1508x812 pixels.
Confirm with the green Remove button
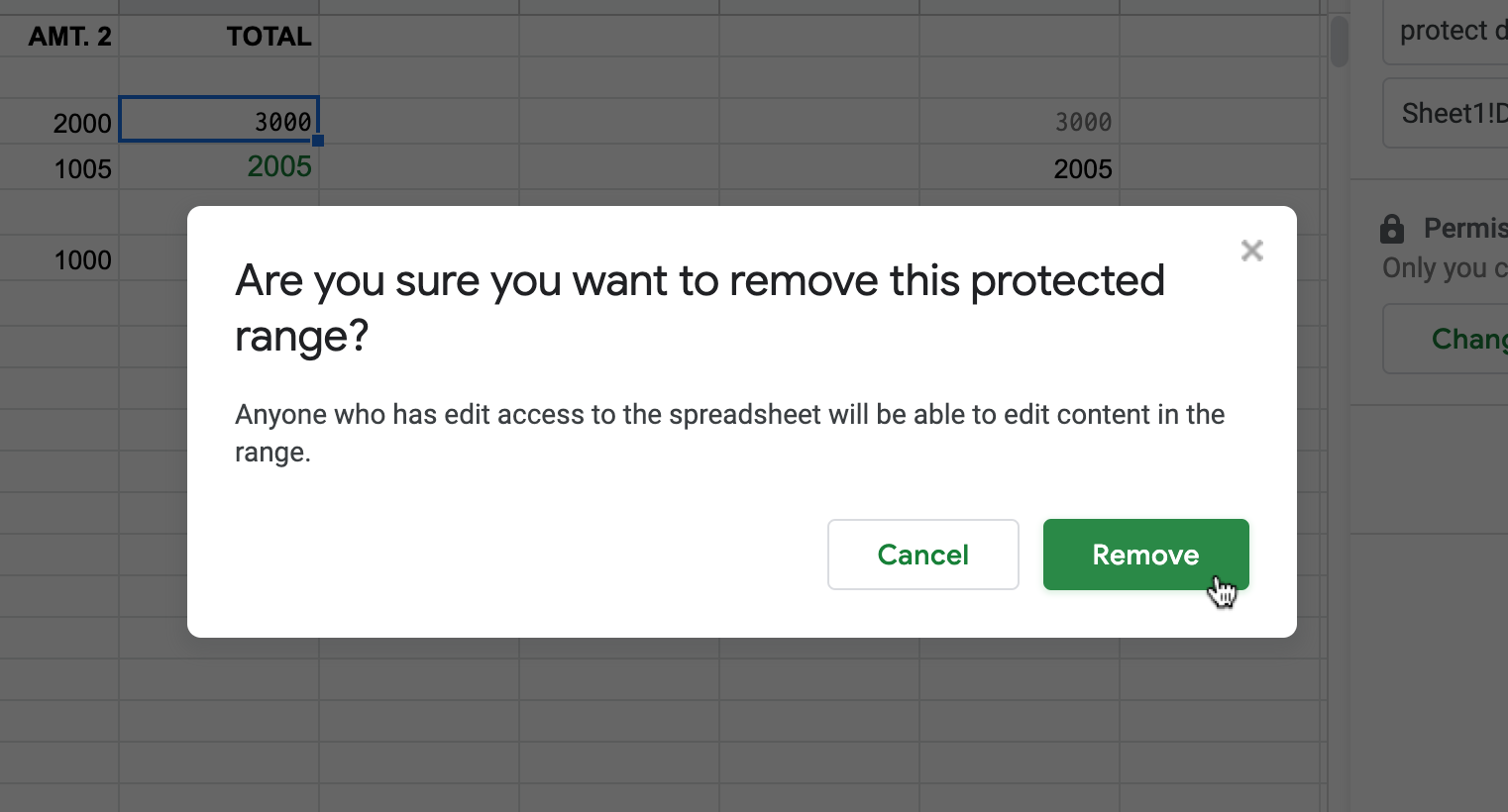(x=1145, y=555)
